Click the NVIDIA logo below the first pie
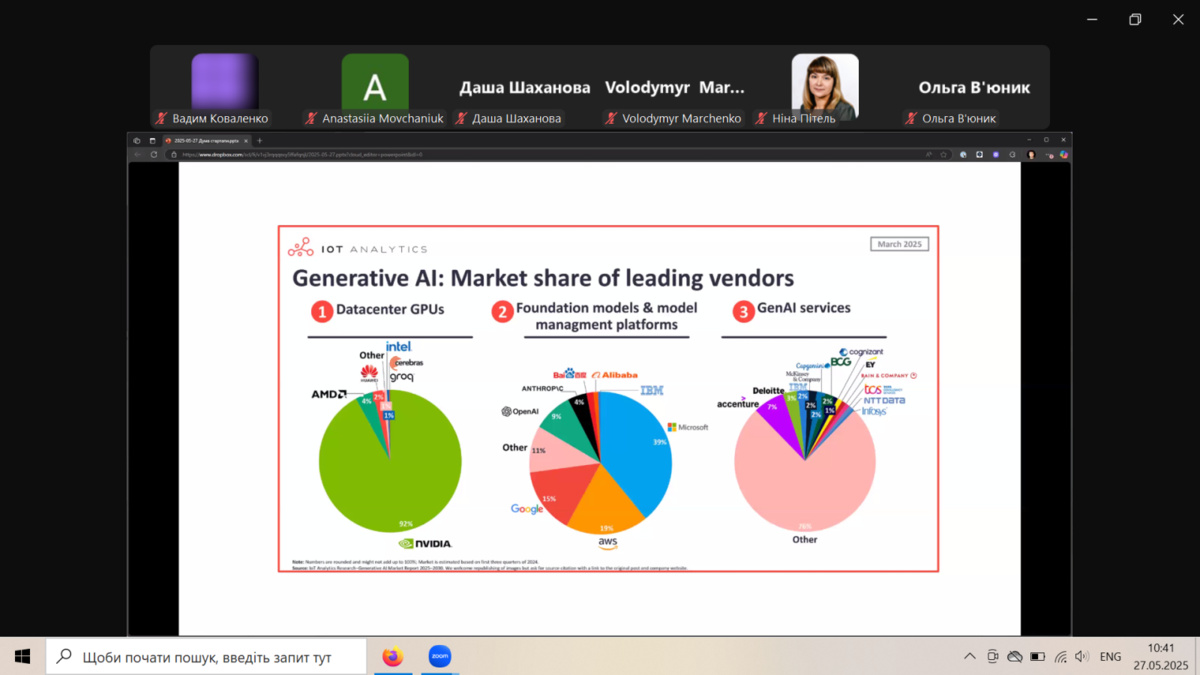The image size is (1200, 675). coord(425,543)
